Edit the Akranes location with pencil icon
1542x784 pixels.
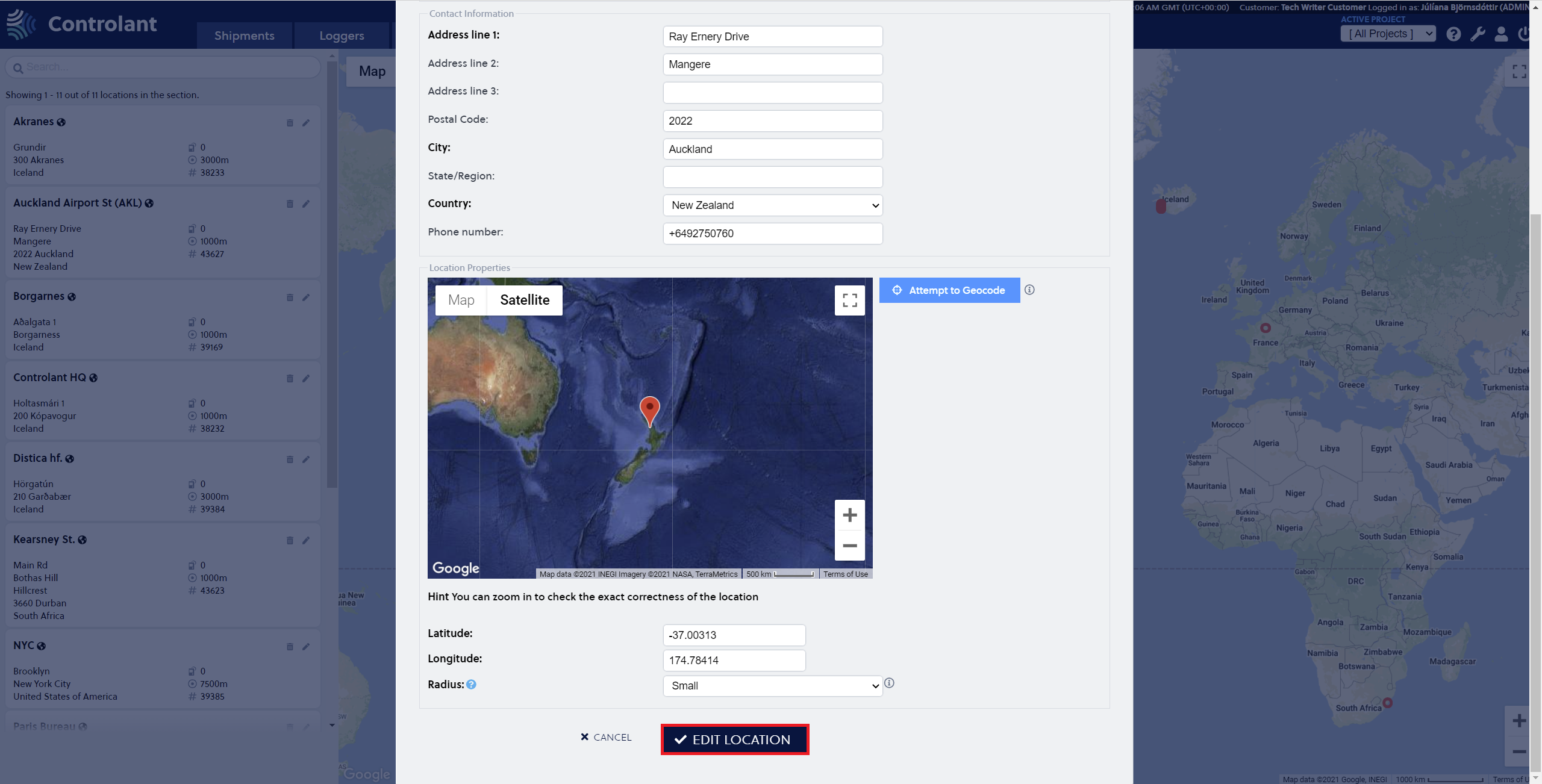(x=306, y=123)
